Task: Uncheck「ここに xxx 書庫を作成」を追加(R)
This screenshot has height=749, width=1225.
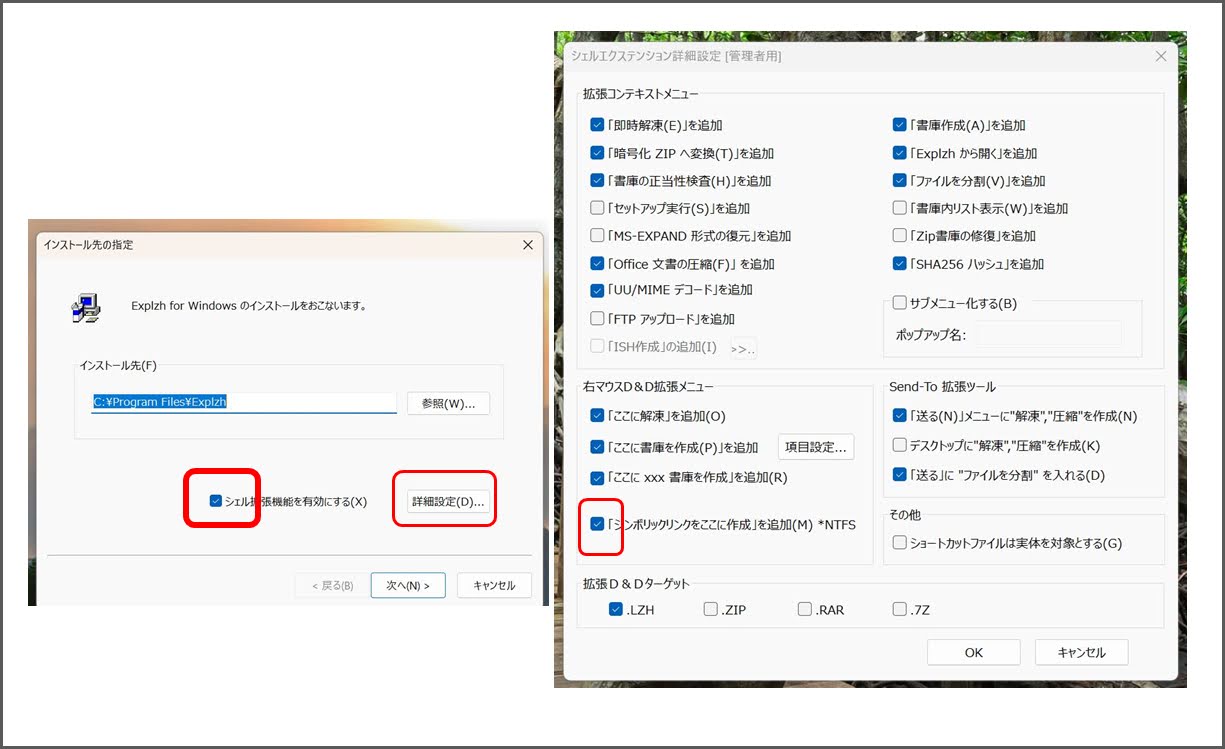Action: [598, 478]
